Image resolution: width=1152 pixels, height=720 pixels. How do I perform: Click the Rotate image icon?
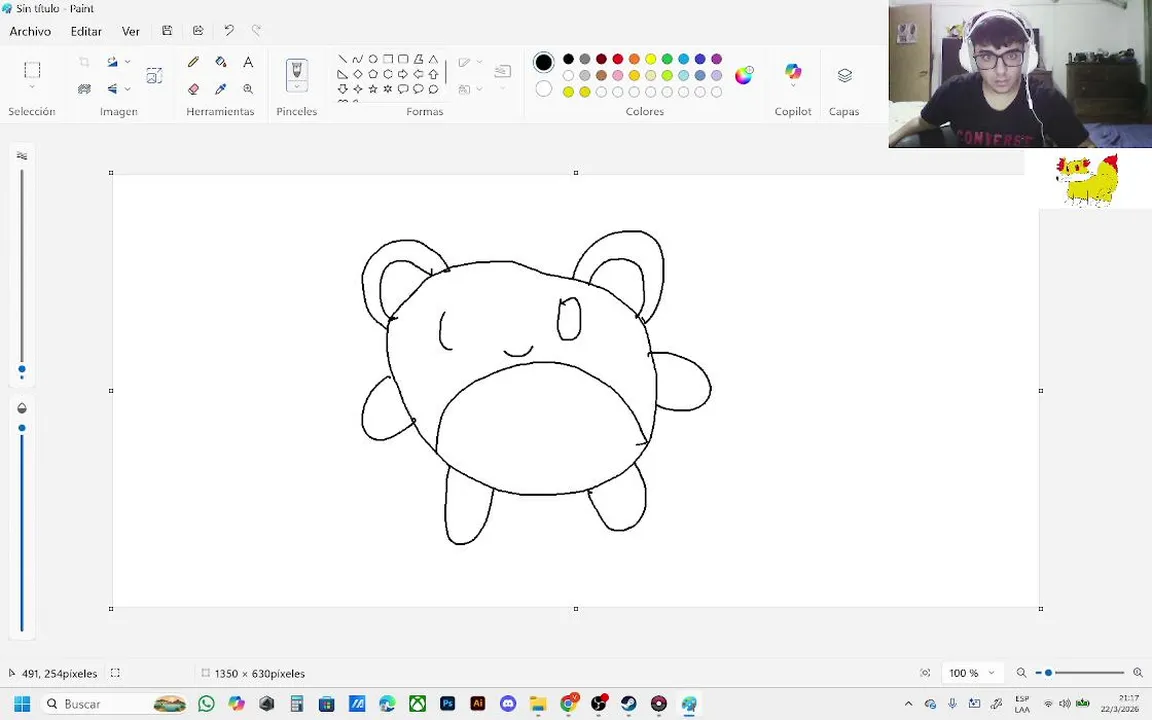[x=112, y=62]
